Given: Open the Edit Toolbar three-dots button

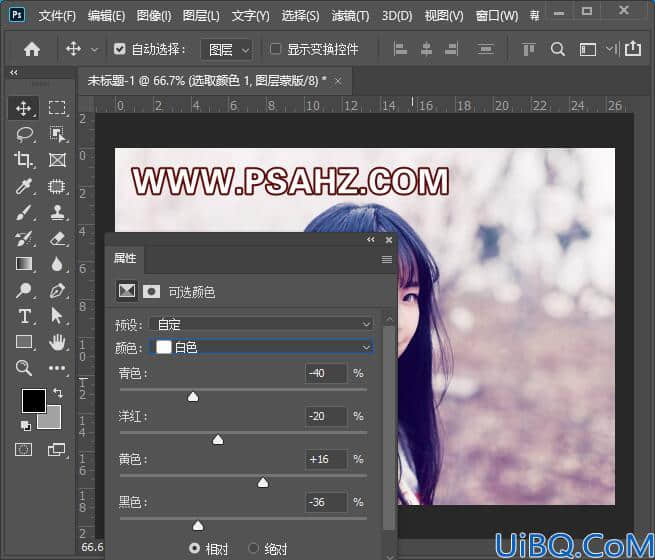Looking at the screenshot, I should (x=57, y=368).
